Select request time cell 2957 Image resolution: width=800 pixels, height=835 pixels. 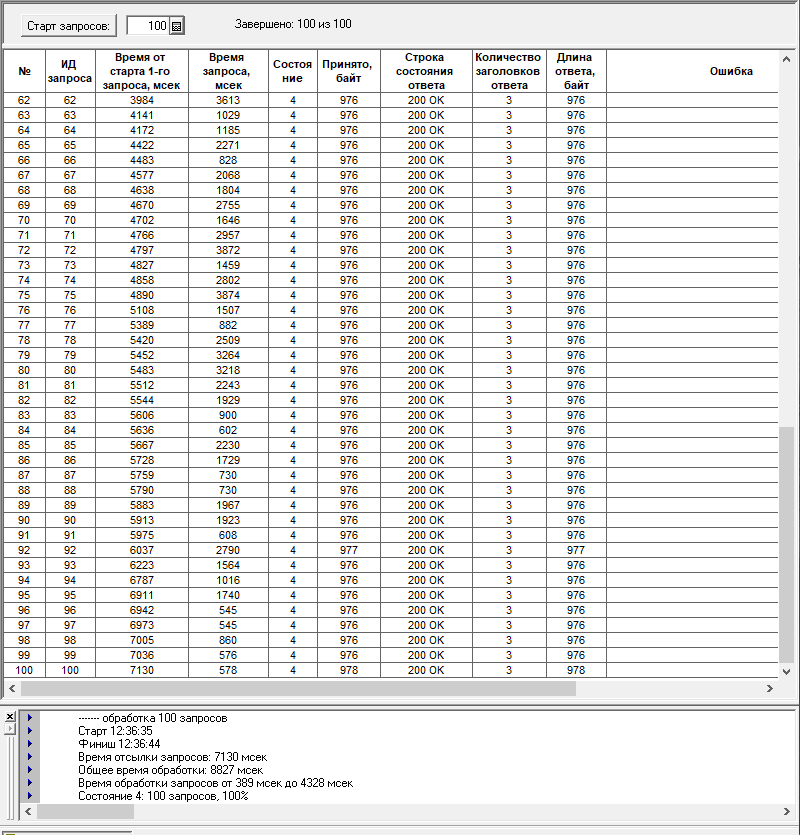[x=228, y=235]
